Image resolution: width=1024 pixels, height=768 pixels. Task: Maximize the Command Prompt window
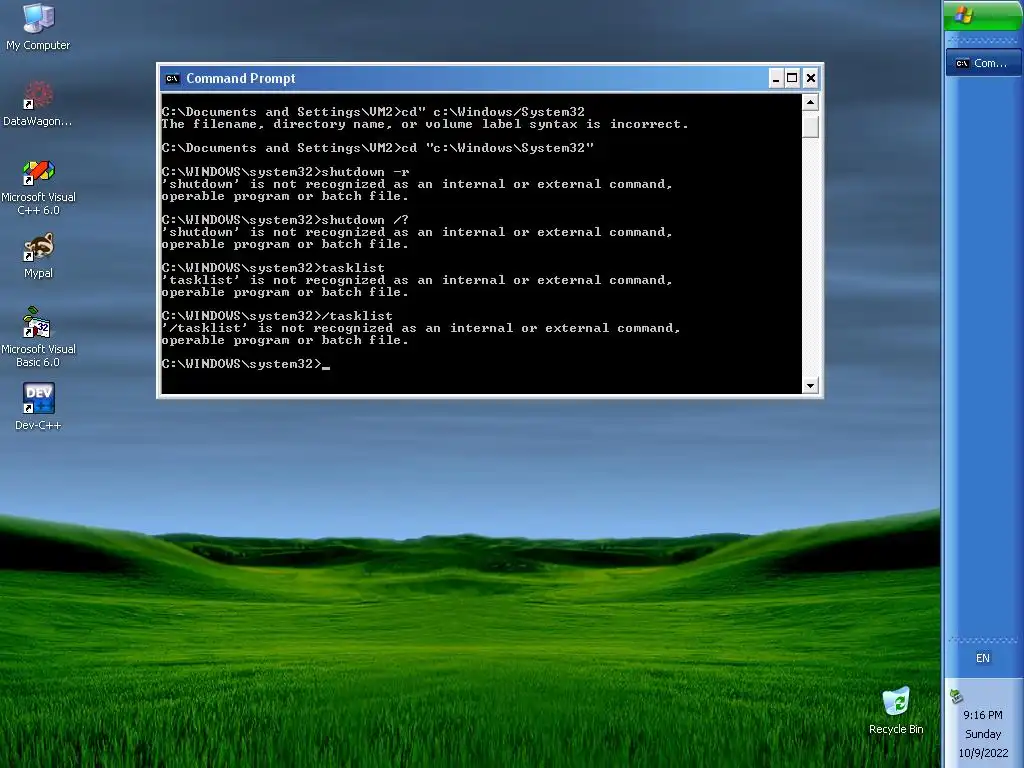[792, 78]
